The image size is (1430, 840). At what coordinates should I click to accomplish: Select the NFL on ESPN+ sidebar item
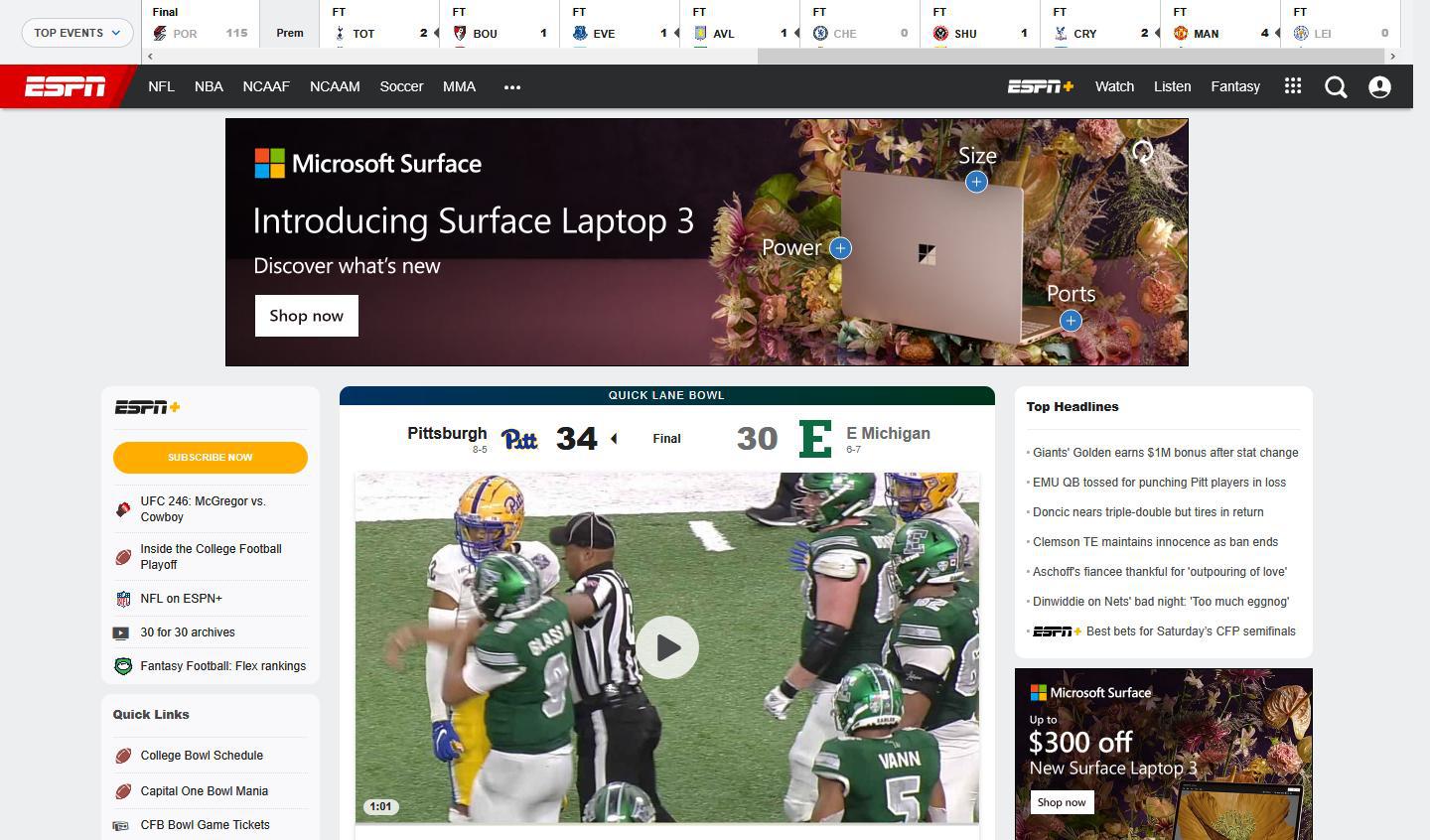click(x=181, y=598)
